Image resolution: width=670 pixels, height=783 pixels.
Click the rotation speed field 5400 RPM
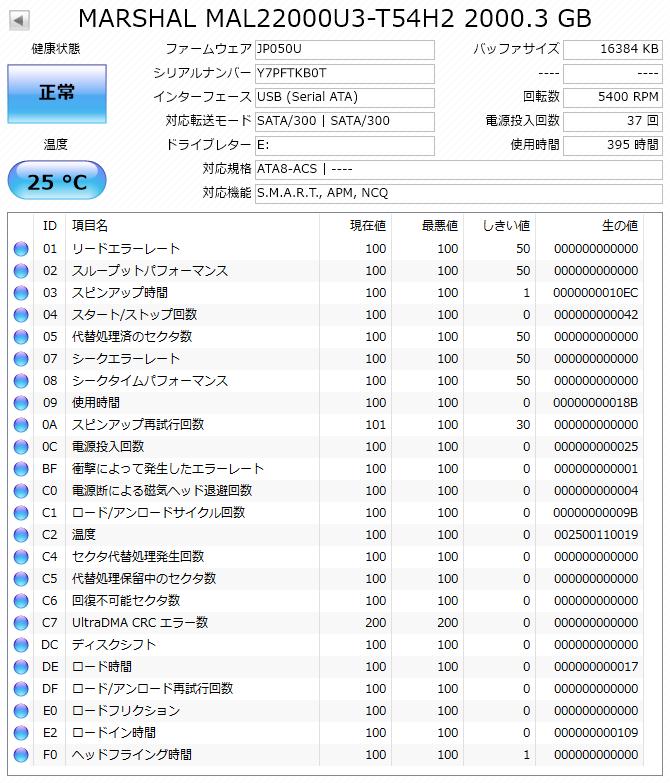(x=612, y=98)
